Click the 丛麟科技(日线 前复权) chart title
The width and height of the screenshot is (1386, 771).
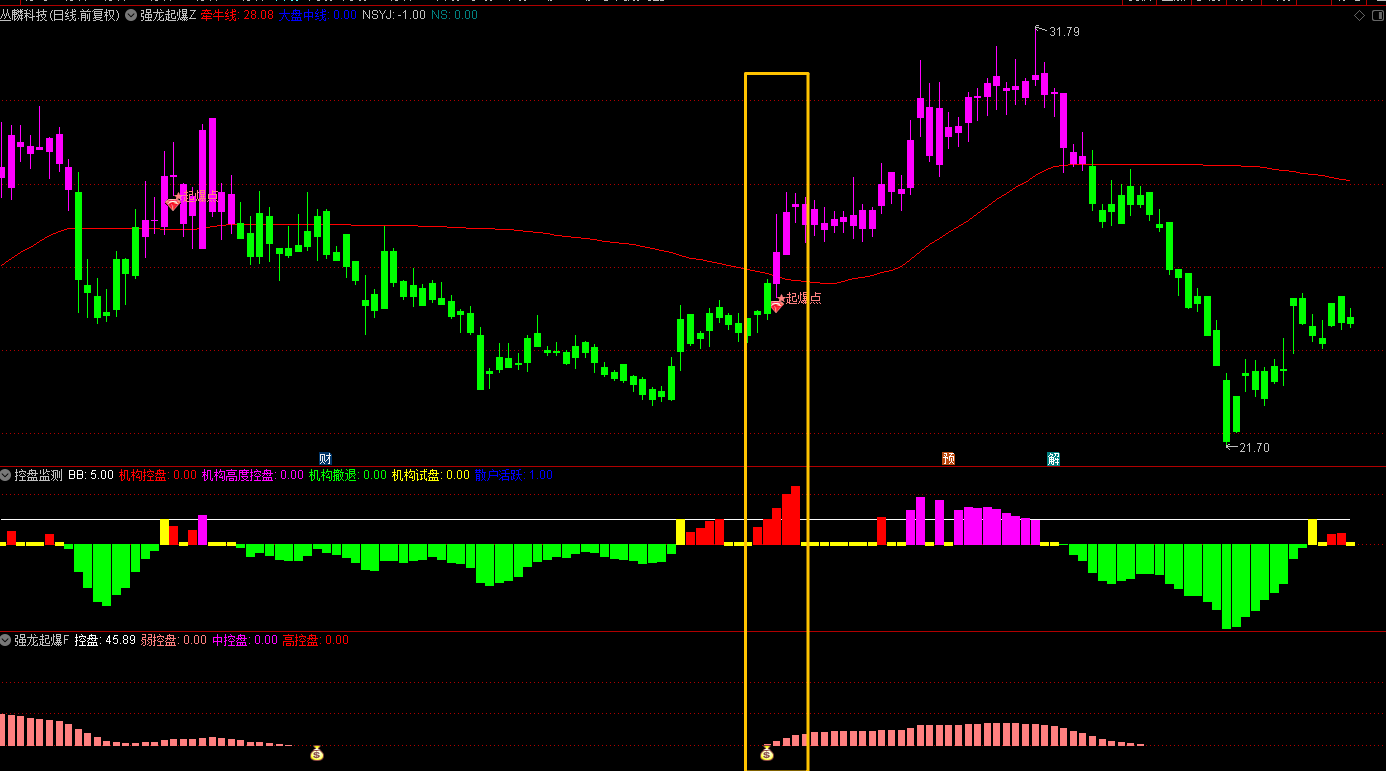click(x=60, y=16)
